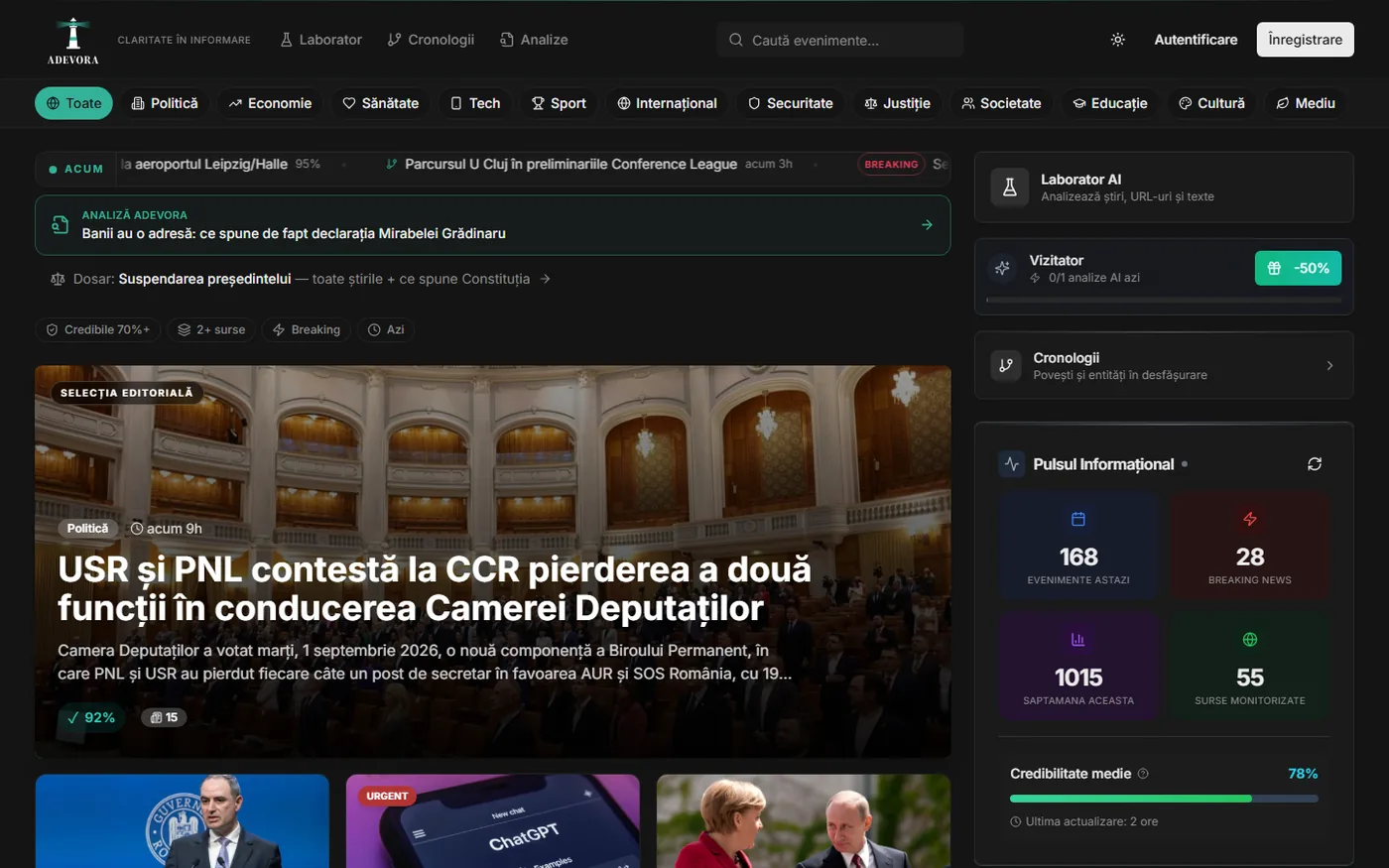Click the Credibilitate medie progress bar
This screenshot has width=1389, height=868.
point(1164,799)
